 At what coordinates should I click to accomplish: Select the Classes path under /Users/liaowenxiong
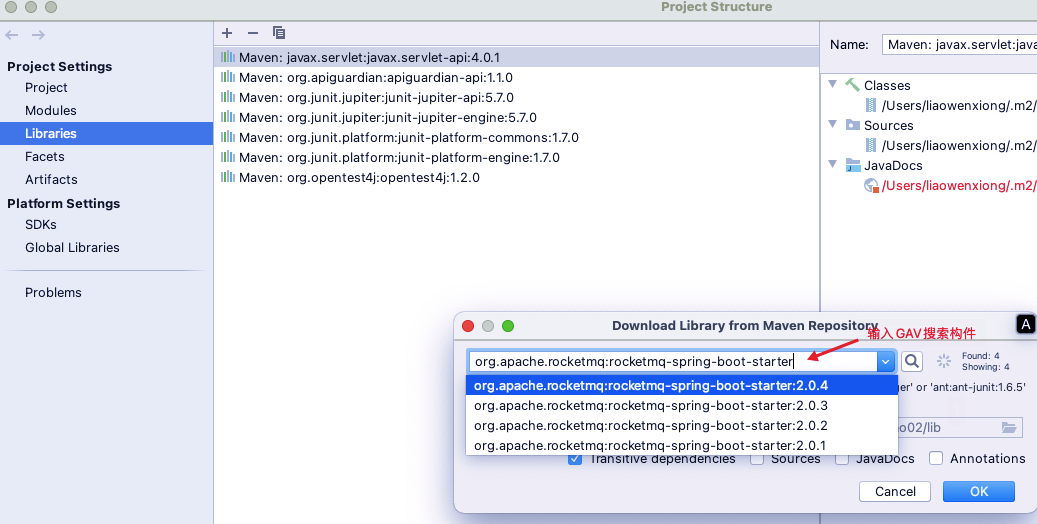(958, 105)
